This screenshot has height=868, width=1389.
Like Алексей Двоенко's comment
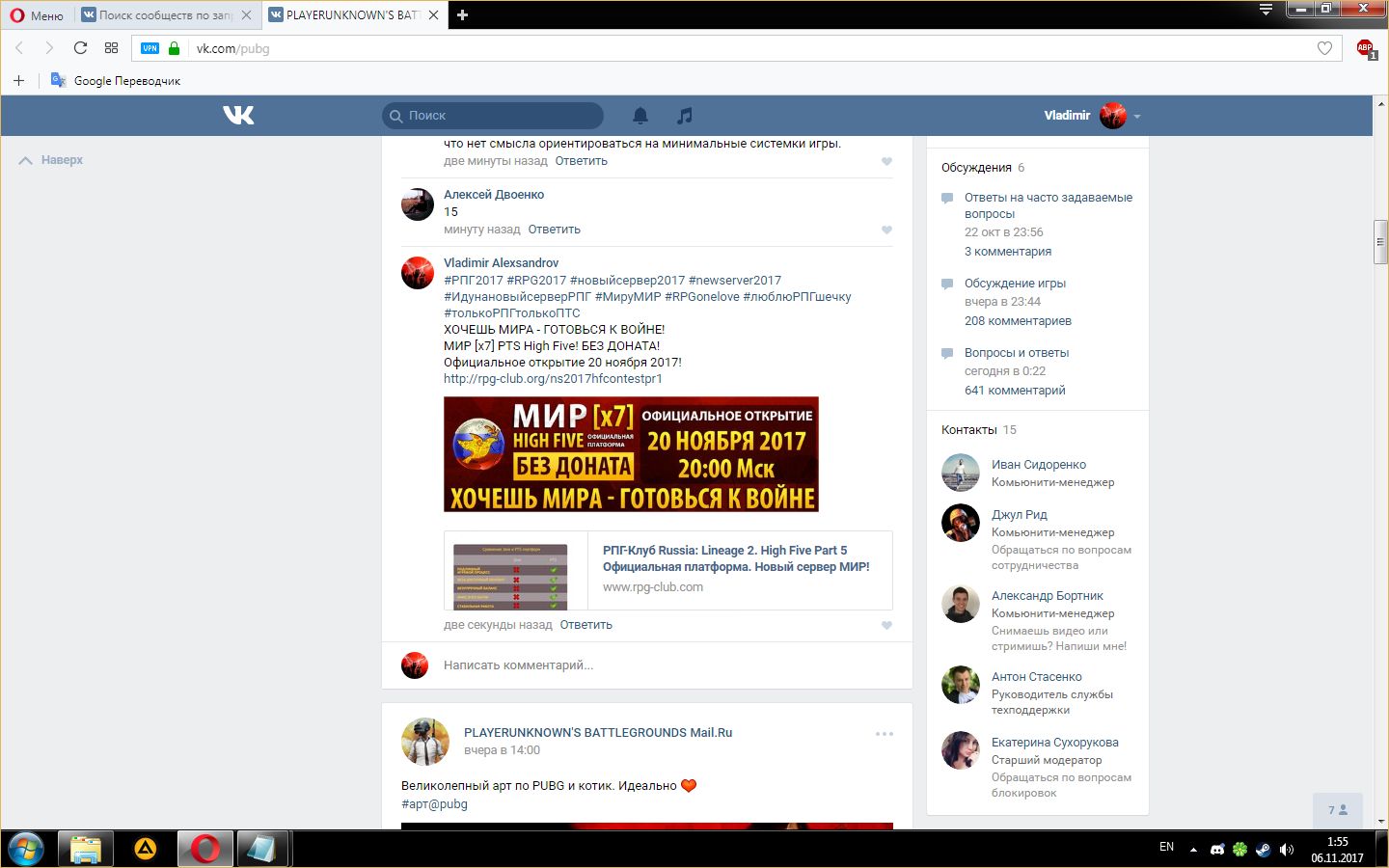pyautogui.click(x=886, y=230)
